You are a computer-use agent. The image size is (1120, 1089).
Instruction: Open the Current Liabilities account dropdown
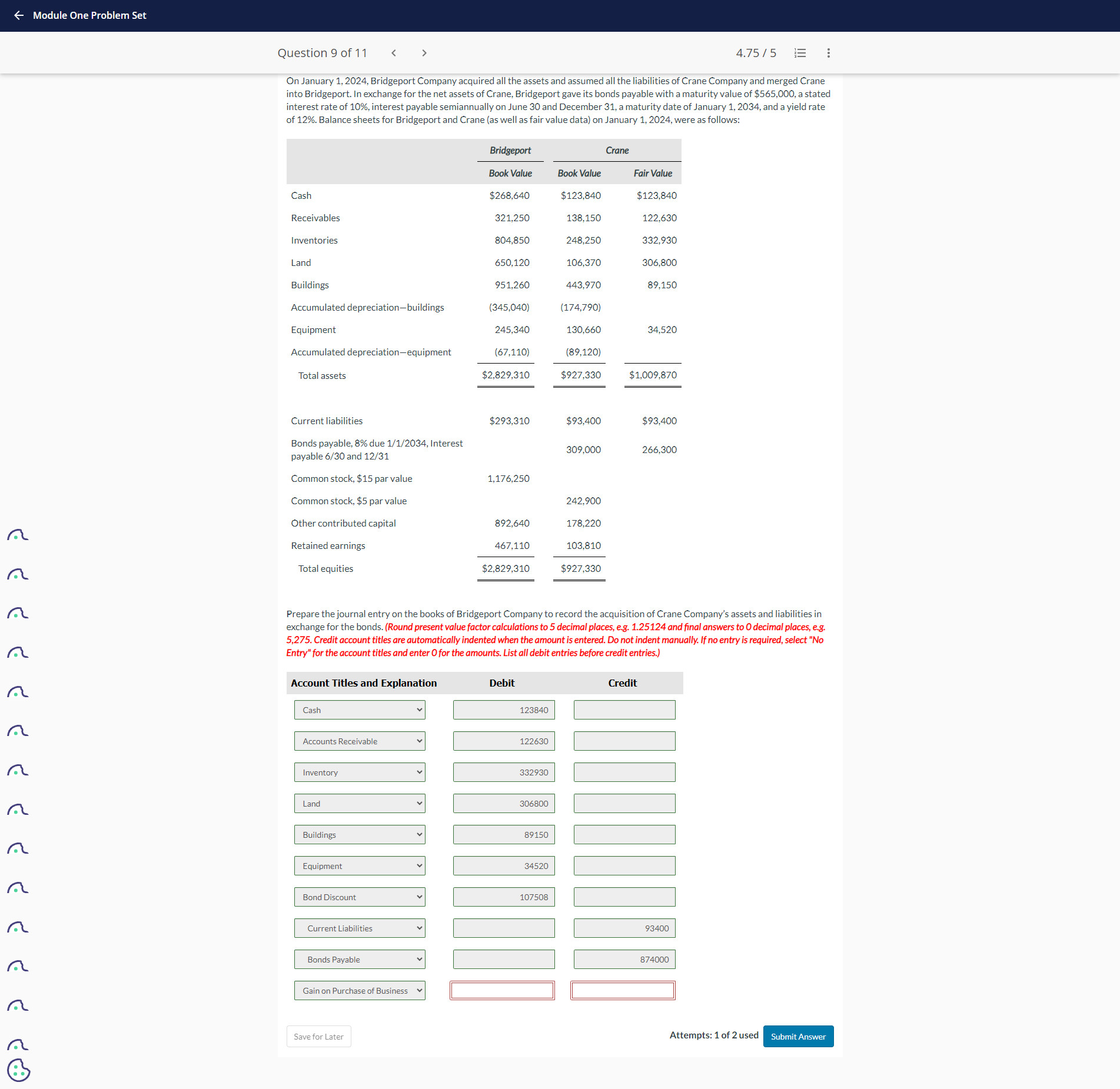(x=360, y=928)
